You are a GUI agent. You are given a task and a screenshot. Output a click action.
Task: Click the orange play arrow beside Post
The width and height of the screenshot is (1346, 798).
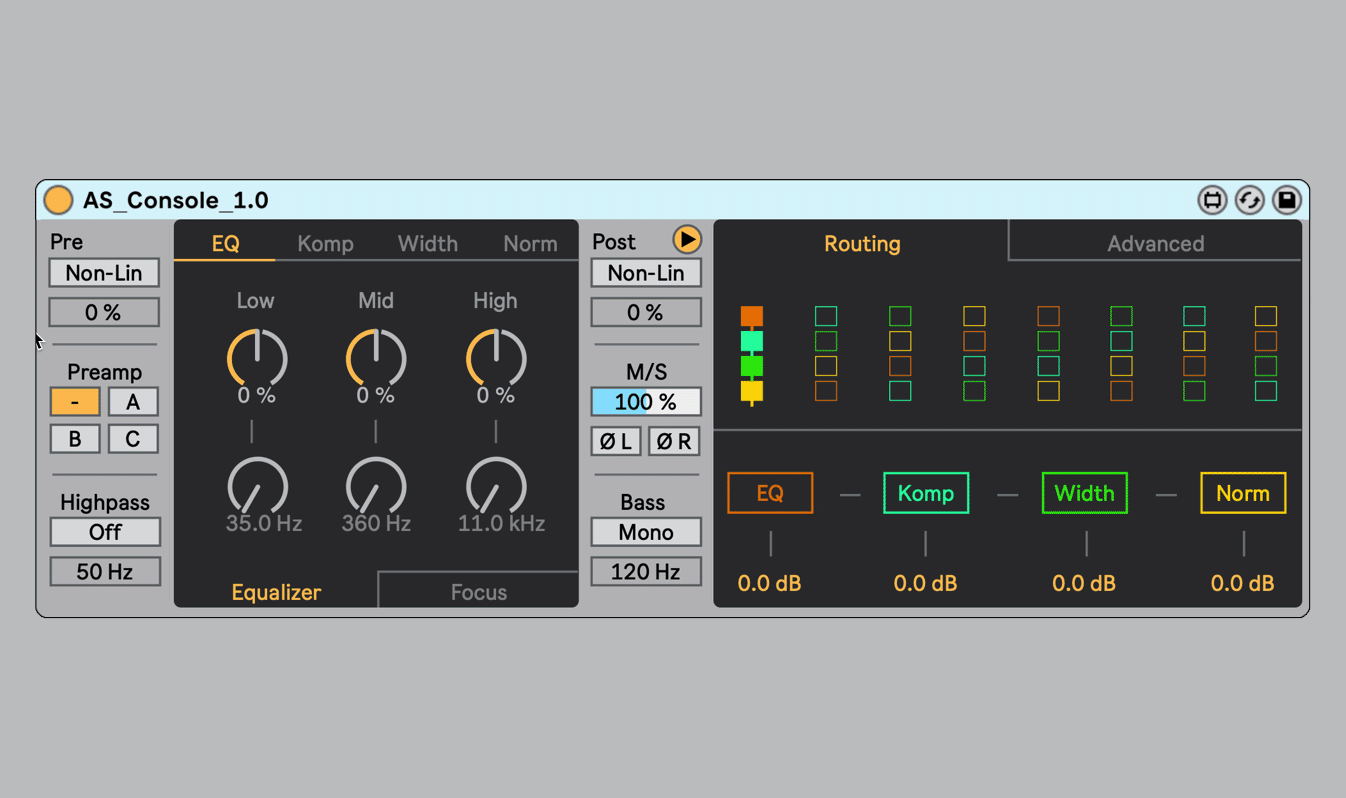[x=687, y=240]
